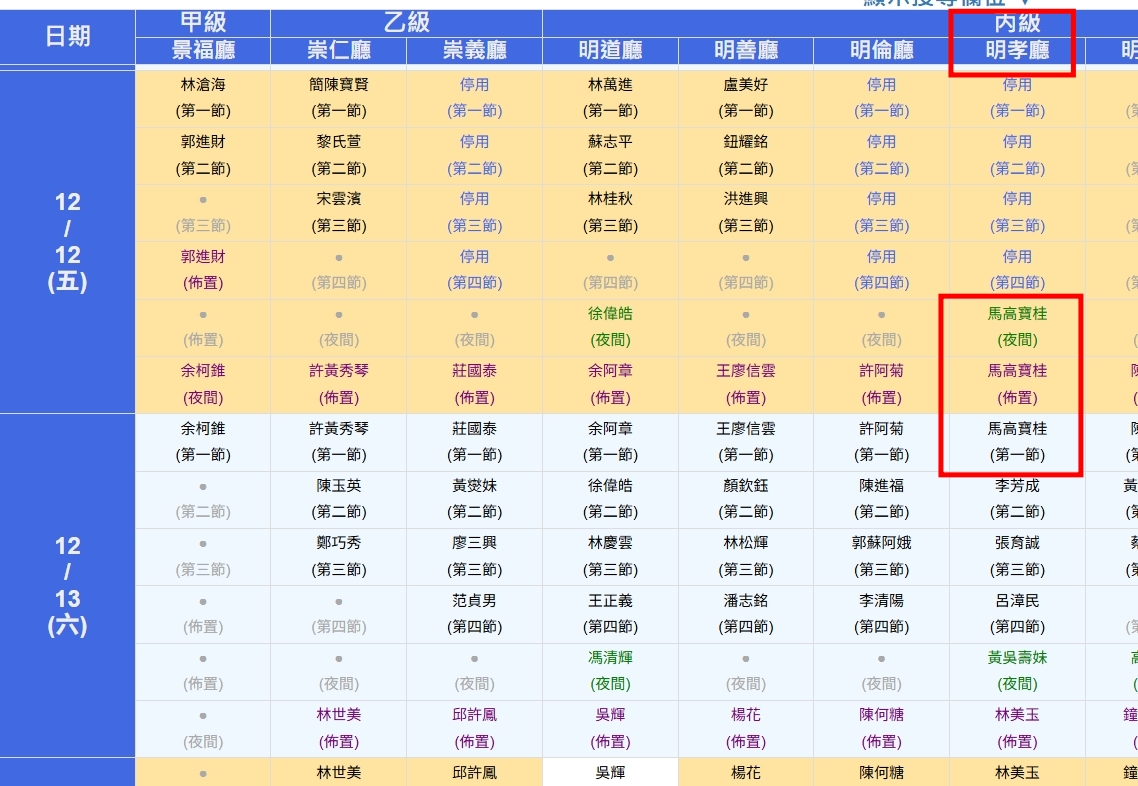Select the 12/13 (六) date cell
1138x786 pixels.
click(x=67, y=585)
